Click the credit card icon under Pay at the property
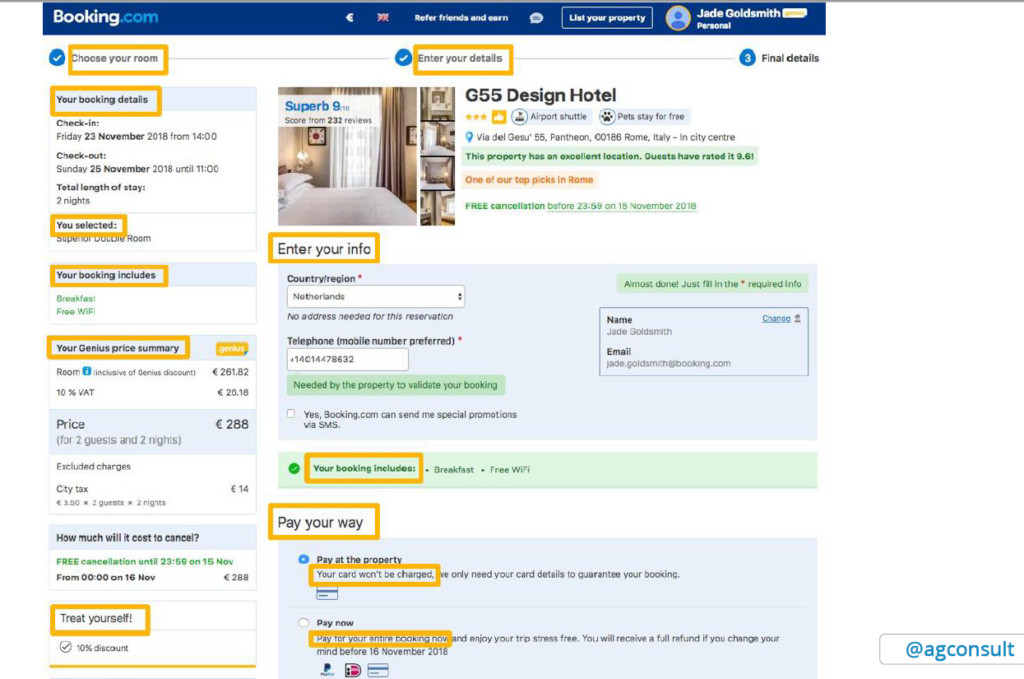The image size is (1024, 679). coord(327,593)
